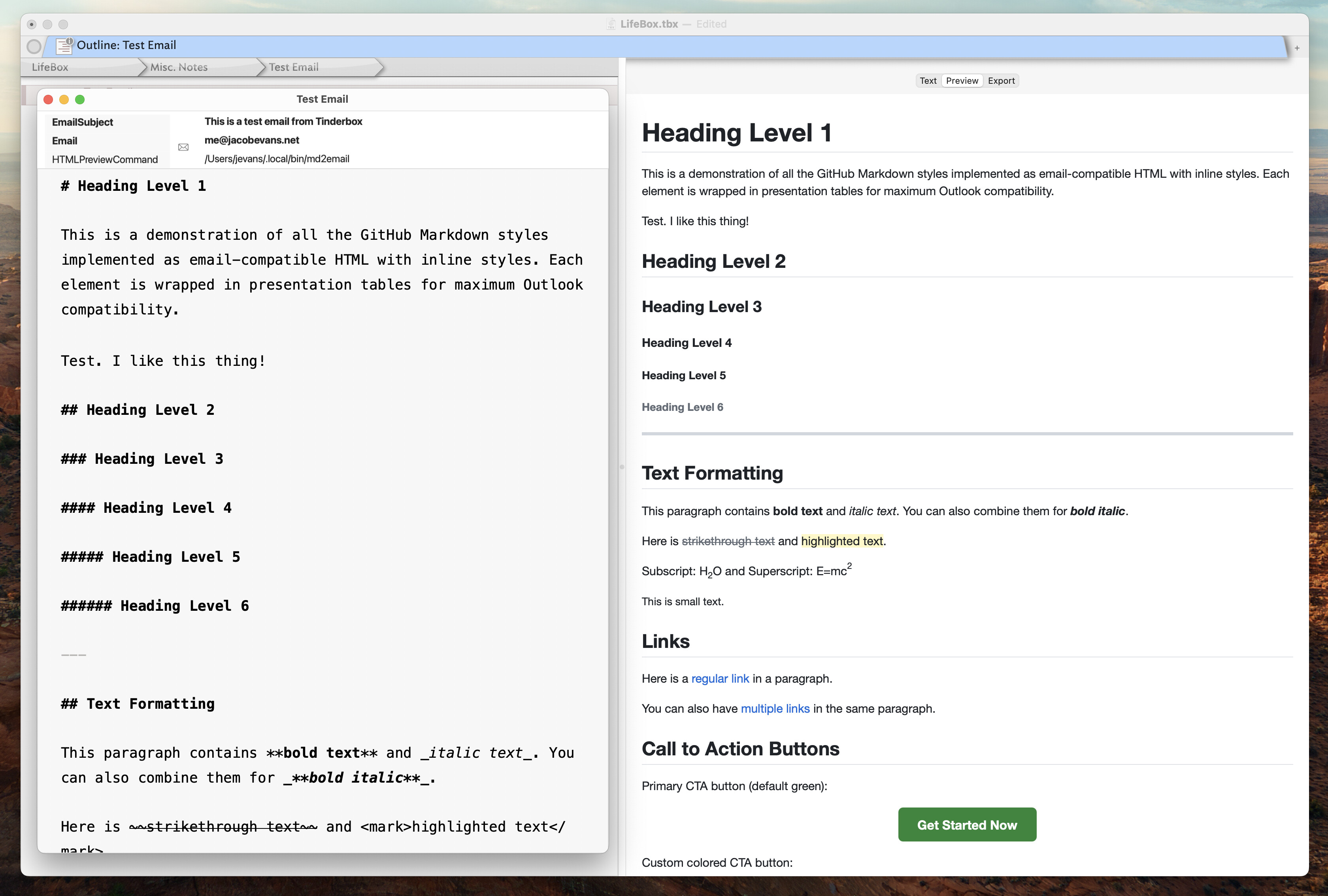
Task: Open the 'multiple links' hyperlink
Action: tap(775, 709)
